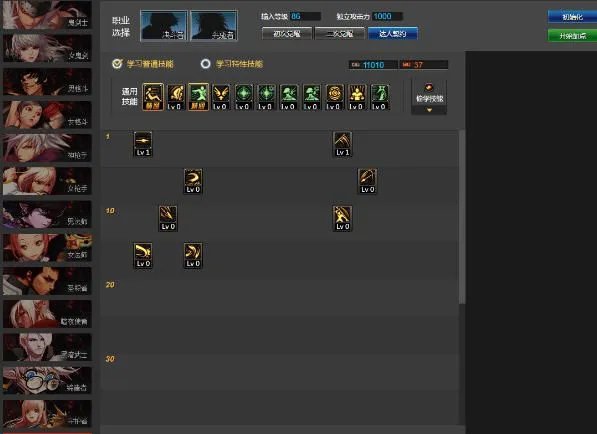Select the golden circular target general skill icon
This screenshot has width=597, height=434.
pyautogui.click(x=335, y=97)
